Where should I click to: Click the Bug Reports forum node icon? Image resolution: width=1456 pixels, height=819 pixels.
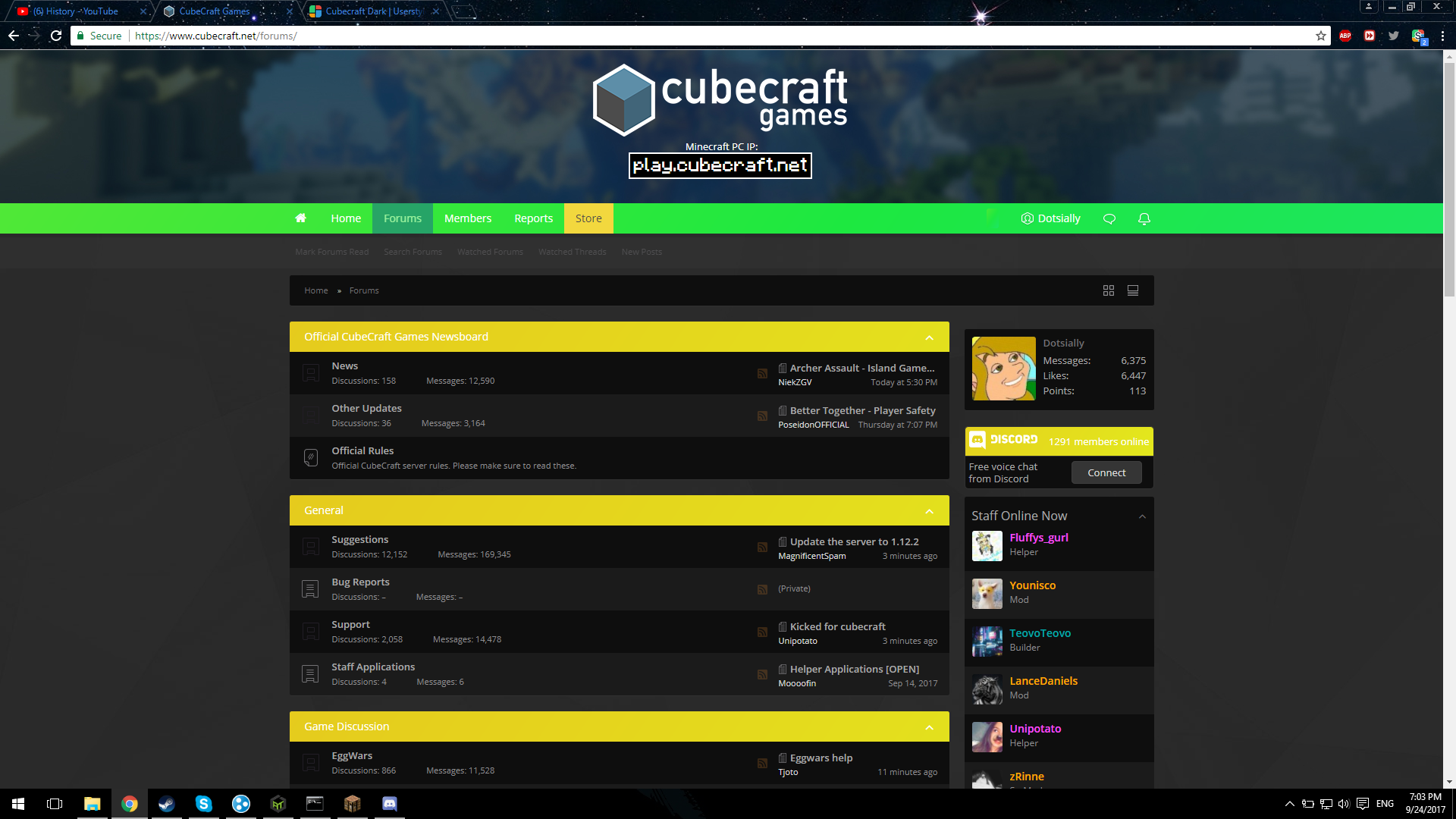click(310, 589)
